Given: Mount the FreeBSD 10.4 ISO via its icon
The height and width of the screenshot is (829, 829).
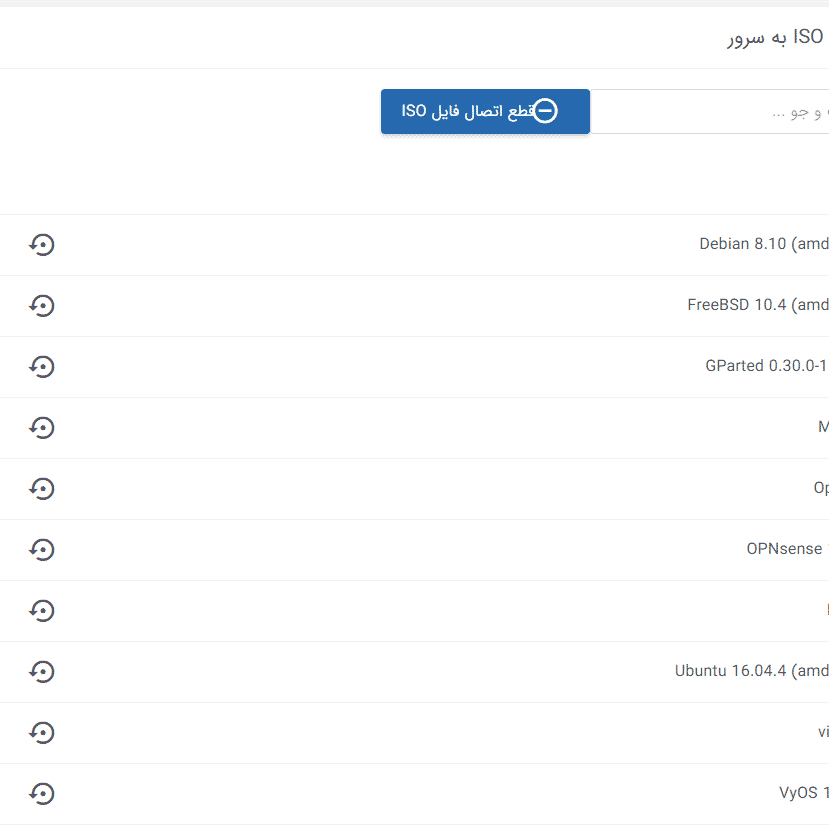Looking at the screenshot, I should coord(41,306).
